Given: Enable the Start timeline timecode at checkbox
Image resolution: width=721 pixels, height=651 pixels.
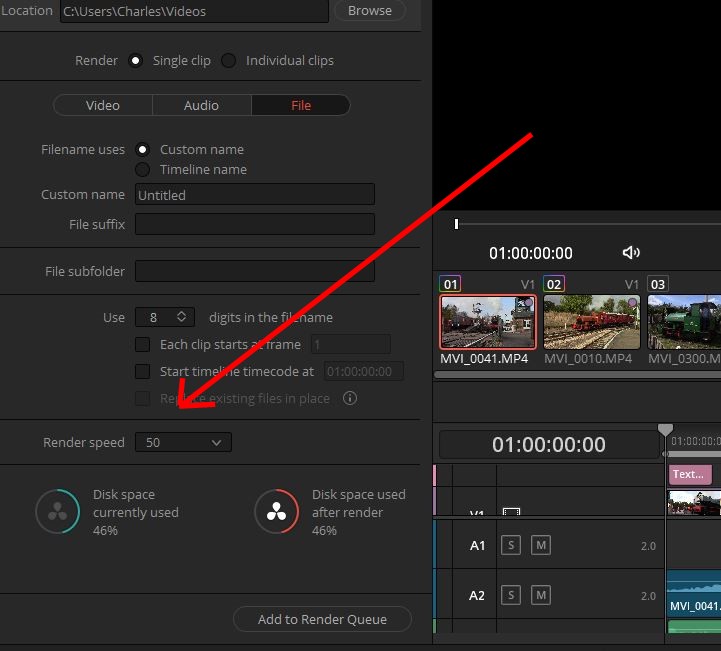Looking at the screenshot, I should pyautogui.click(x=143, y=371).
